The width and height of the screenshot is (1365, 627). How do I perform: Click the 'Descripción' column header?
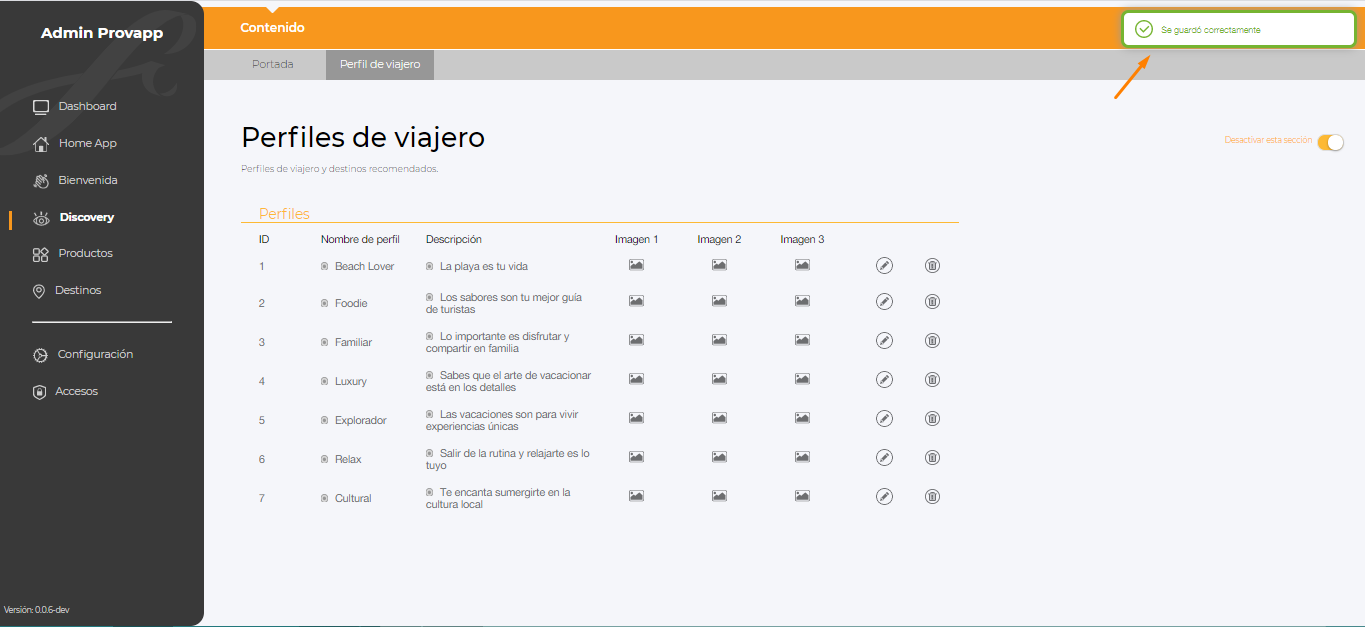[454, 239]
